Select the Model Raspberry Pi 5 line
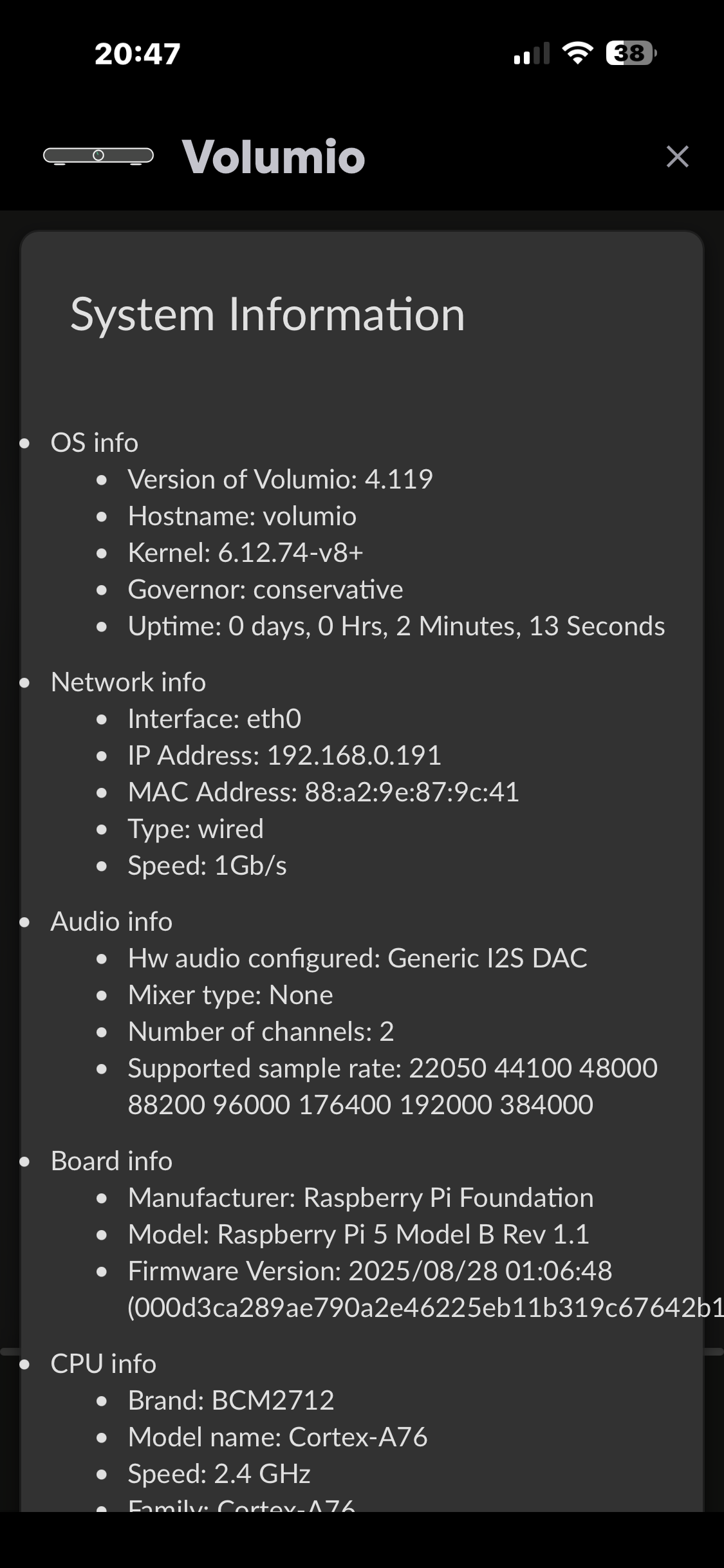This screenshot has height=1568, width=724. click(x=358, y=1235)
